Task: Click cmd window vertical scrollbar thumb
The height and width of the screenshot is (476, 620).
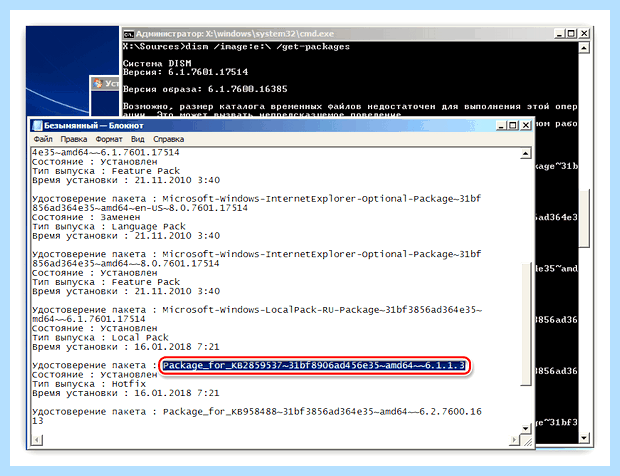Action: click(x=584, y=219)
